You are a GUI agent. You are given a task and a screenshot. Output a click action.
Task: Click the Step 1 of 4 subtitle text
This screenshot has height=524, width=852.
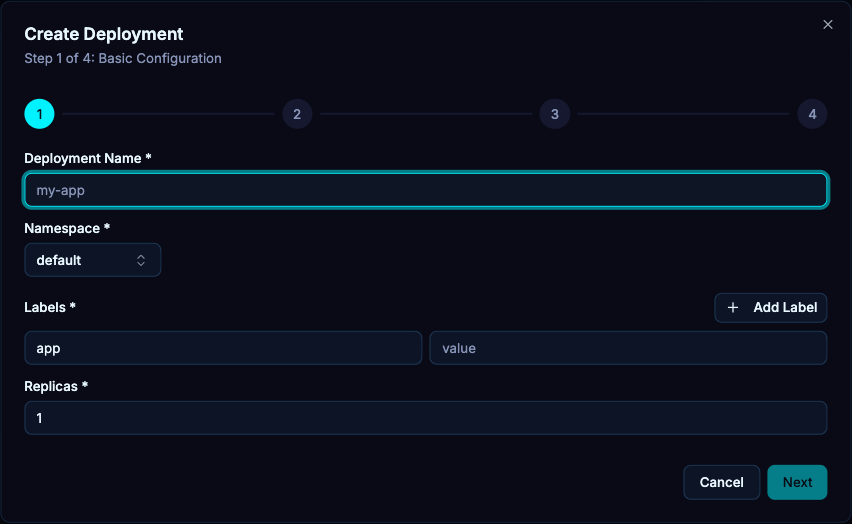pos(123,58)
